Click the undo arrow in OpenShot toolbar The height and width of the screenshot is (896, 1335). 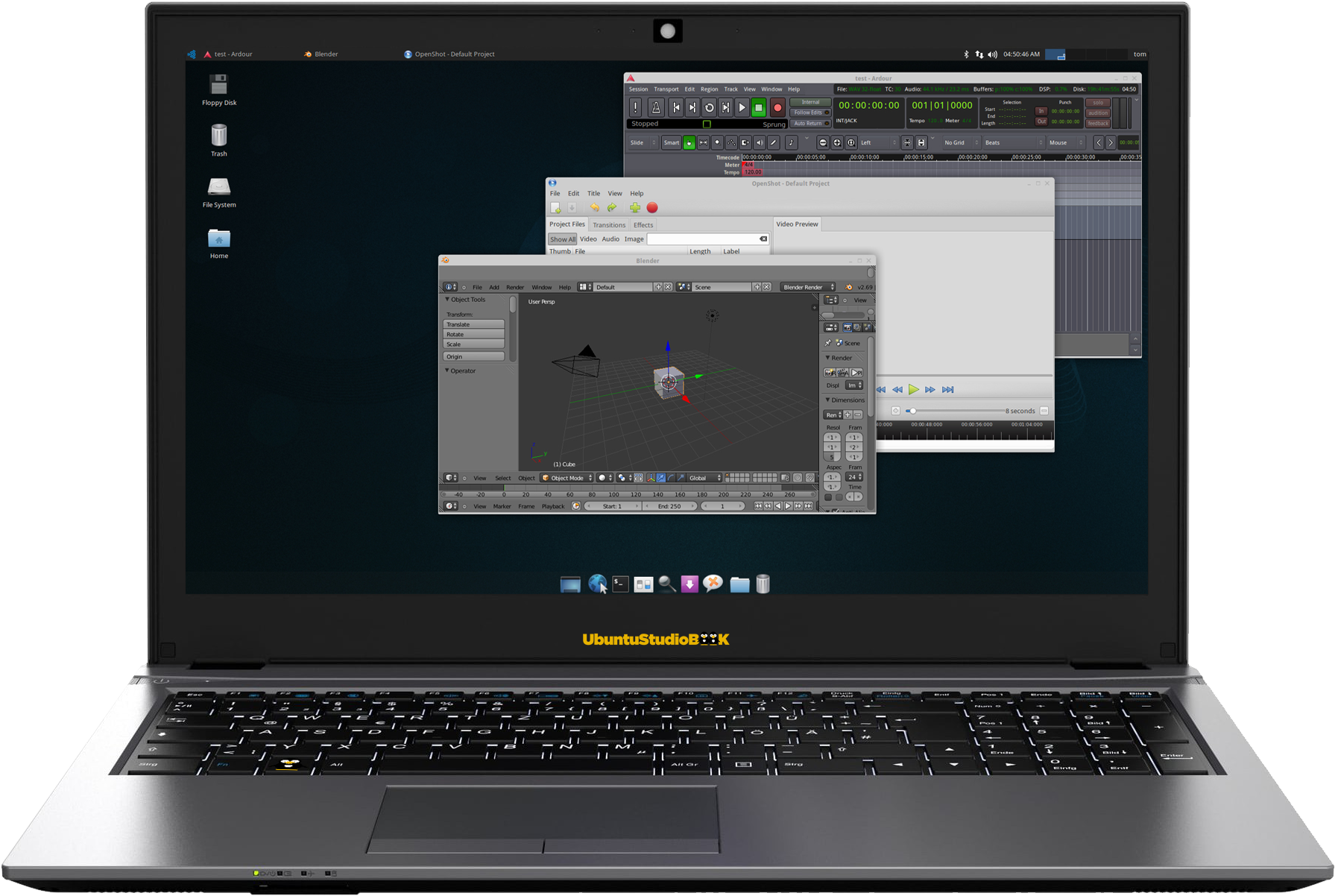click(594, 208)
